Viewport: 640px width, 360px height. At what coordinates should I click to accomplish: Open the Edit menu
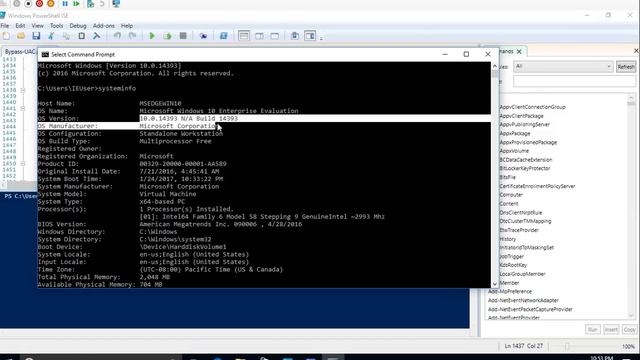20,25
